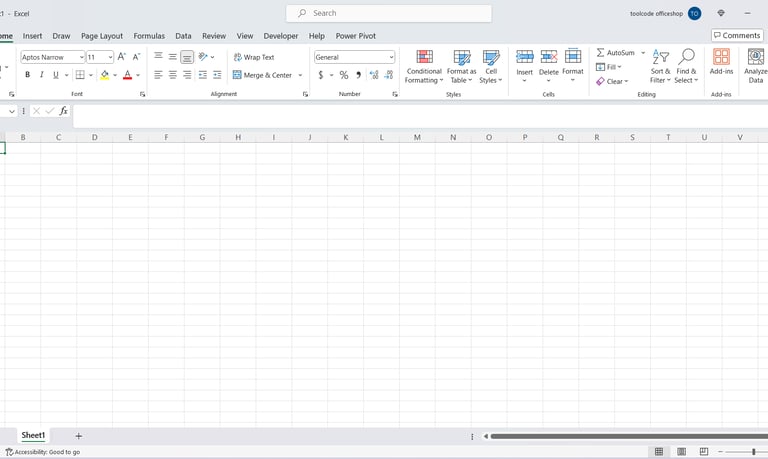768x459 pixels.
Task: Expand Format as Table menu
Action: pos(461,75)
